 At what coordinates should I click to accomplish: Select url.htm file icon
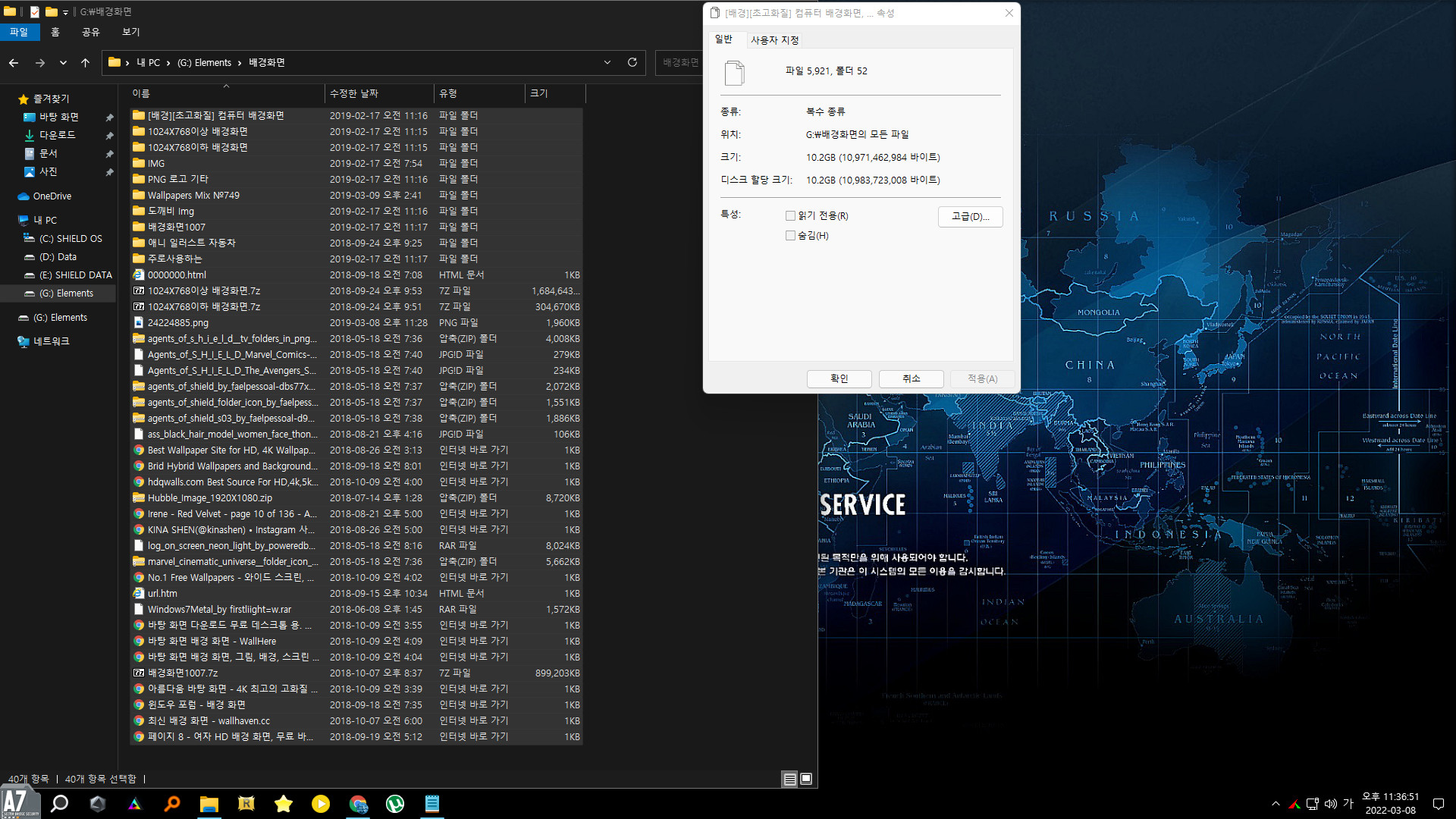tap(139, 593)
